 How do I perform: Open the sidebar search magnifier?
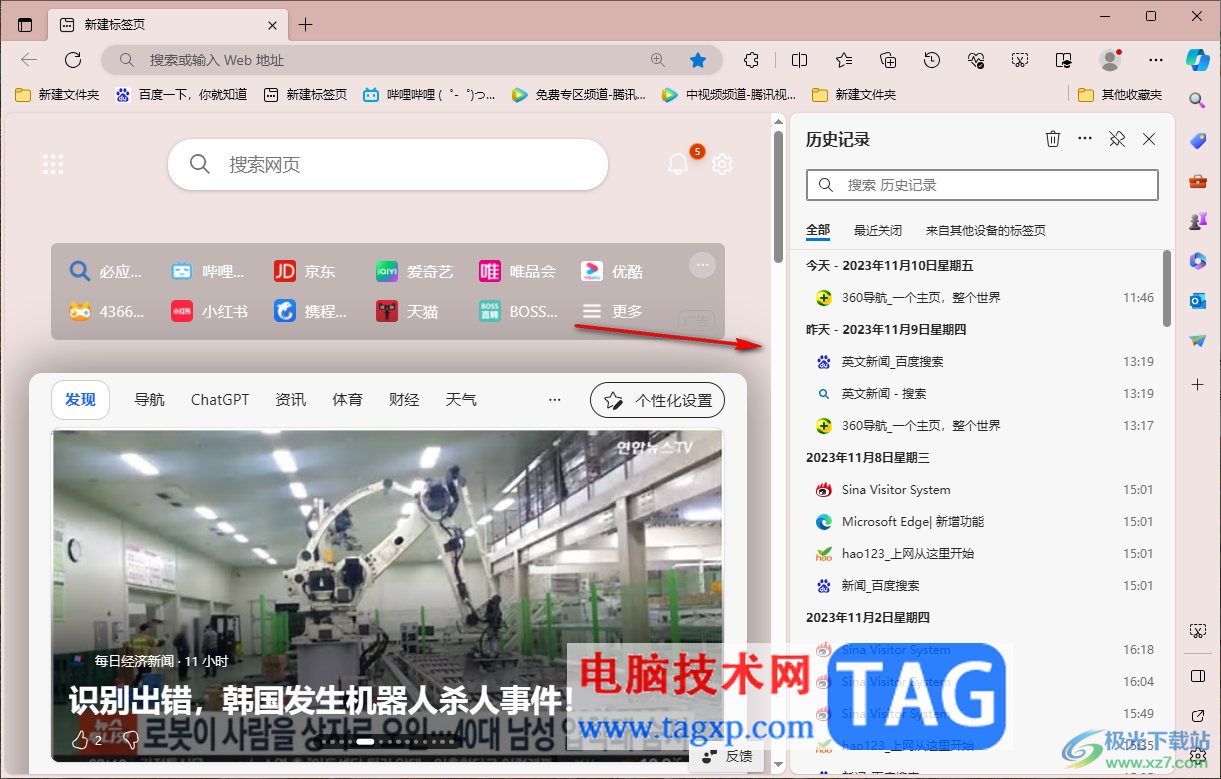[1197, 101]
